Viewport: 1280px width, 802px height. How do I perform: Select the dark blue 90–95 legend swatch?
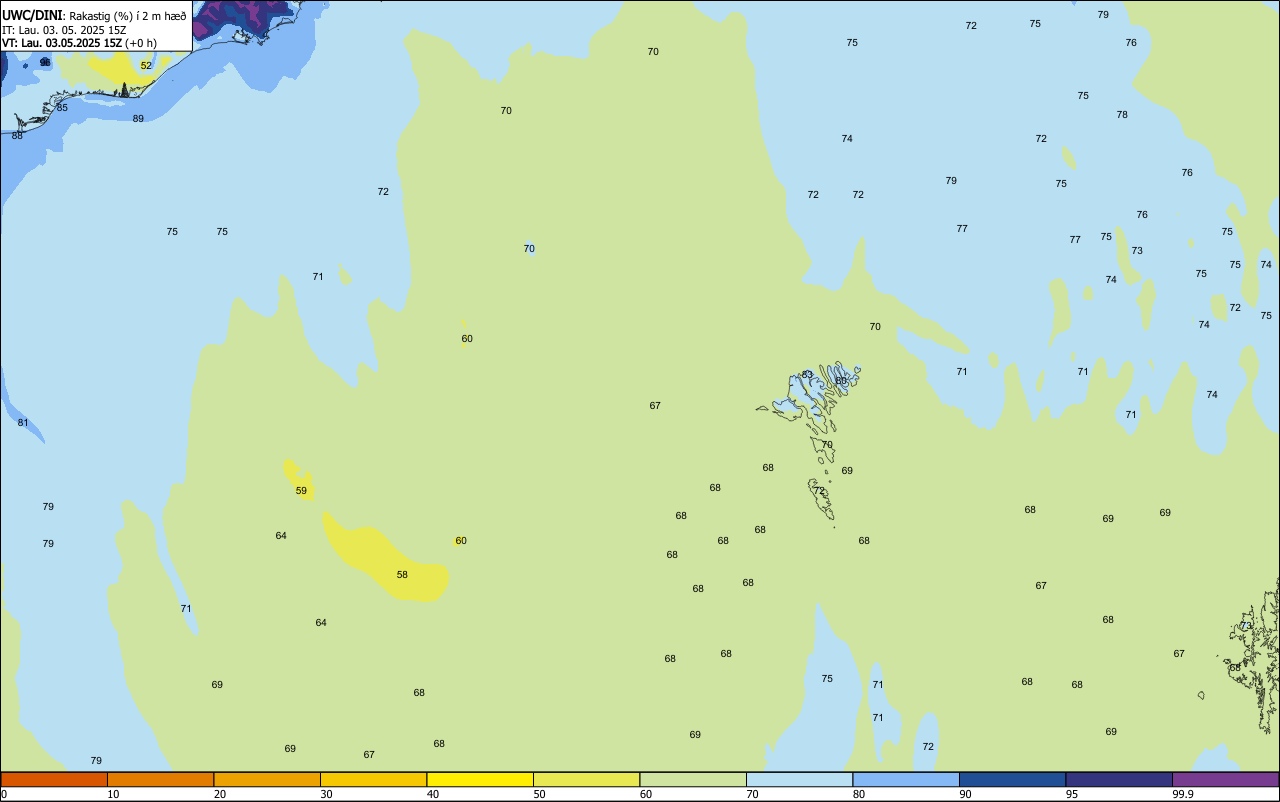coord(1012,779)
